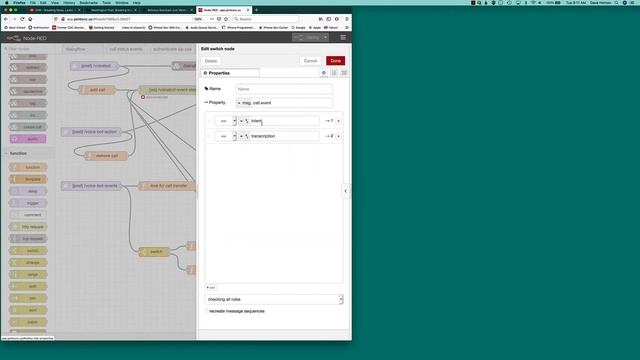Click the filter nodes search box
640x360 pixels.
pos(29,49)
